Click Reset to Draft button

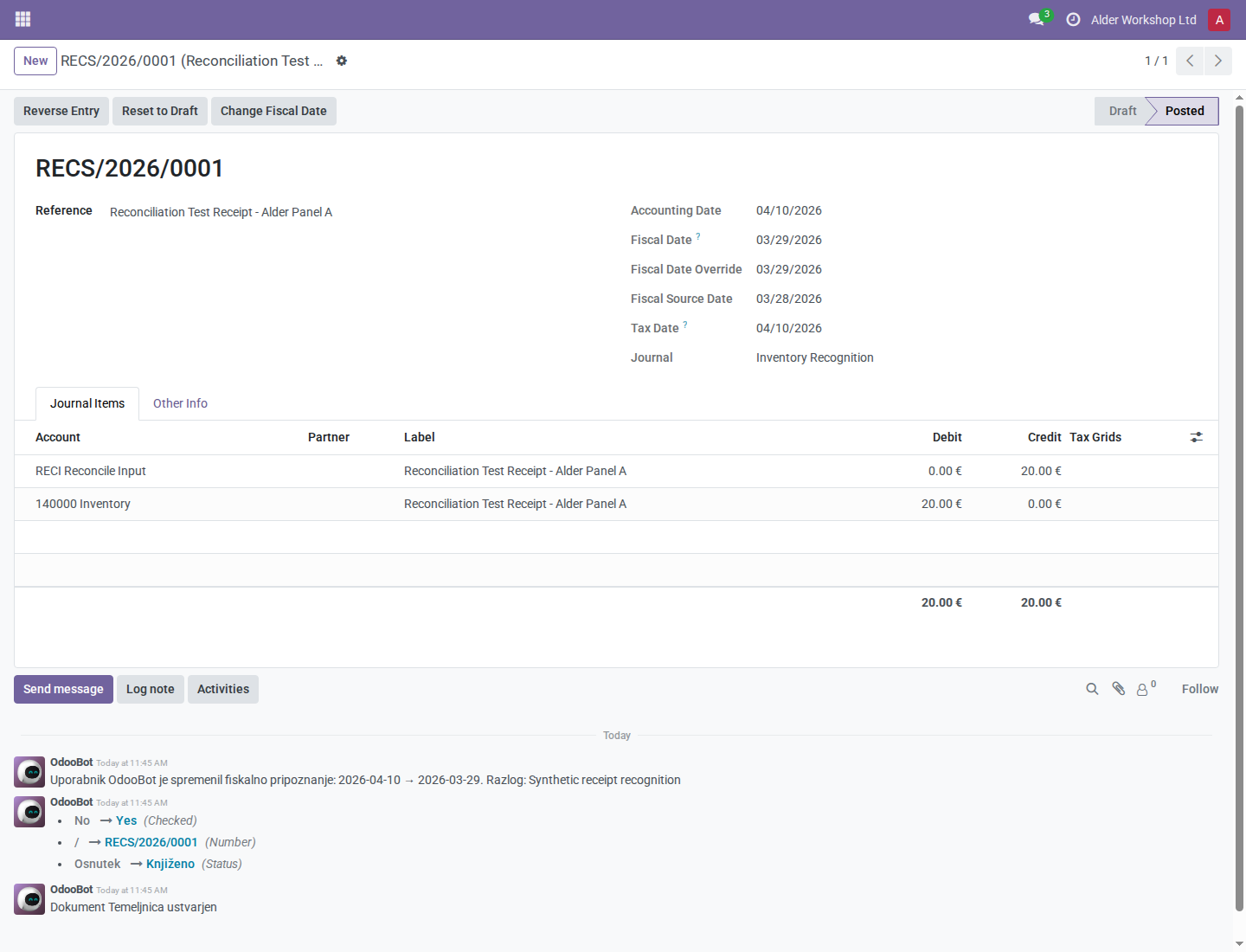(x=160, y=111)
